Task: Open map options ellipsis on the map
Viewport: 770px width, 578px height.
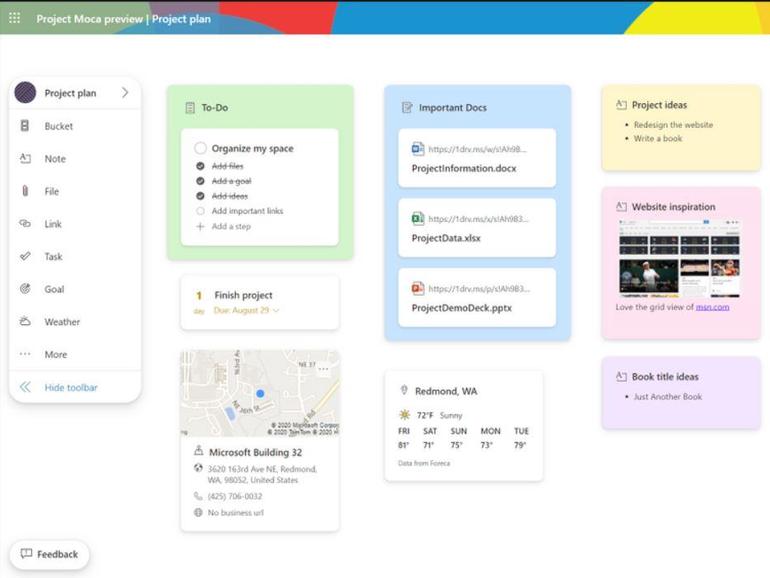Action: tap(323, 368)
